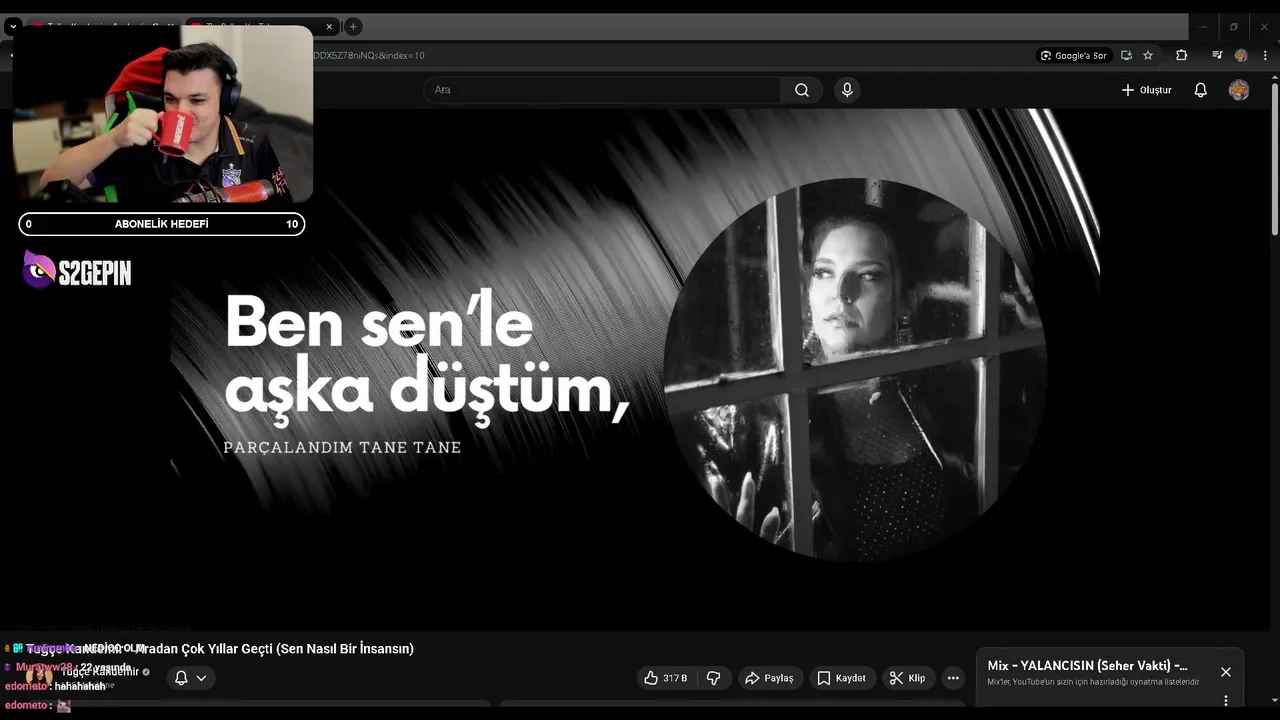Click the Oluştur create button

tap(1146, 90)
